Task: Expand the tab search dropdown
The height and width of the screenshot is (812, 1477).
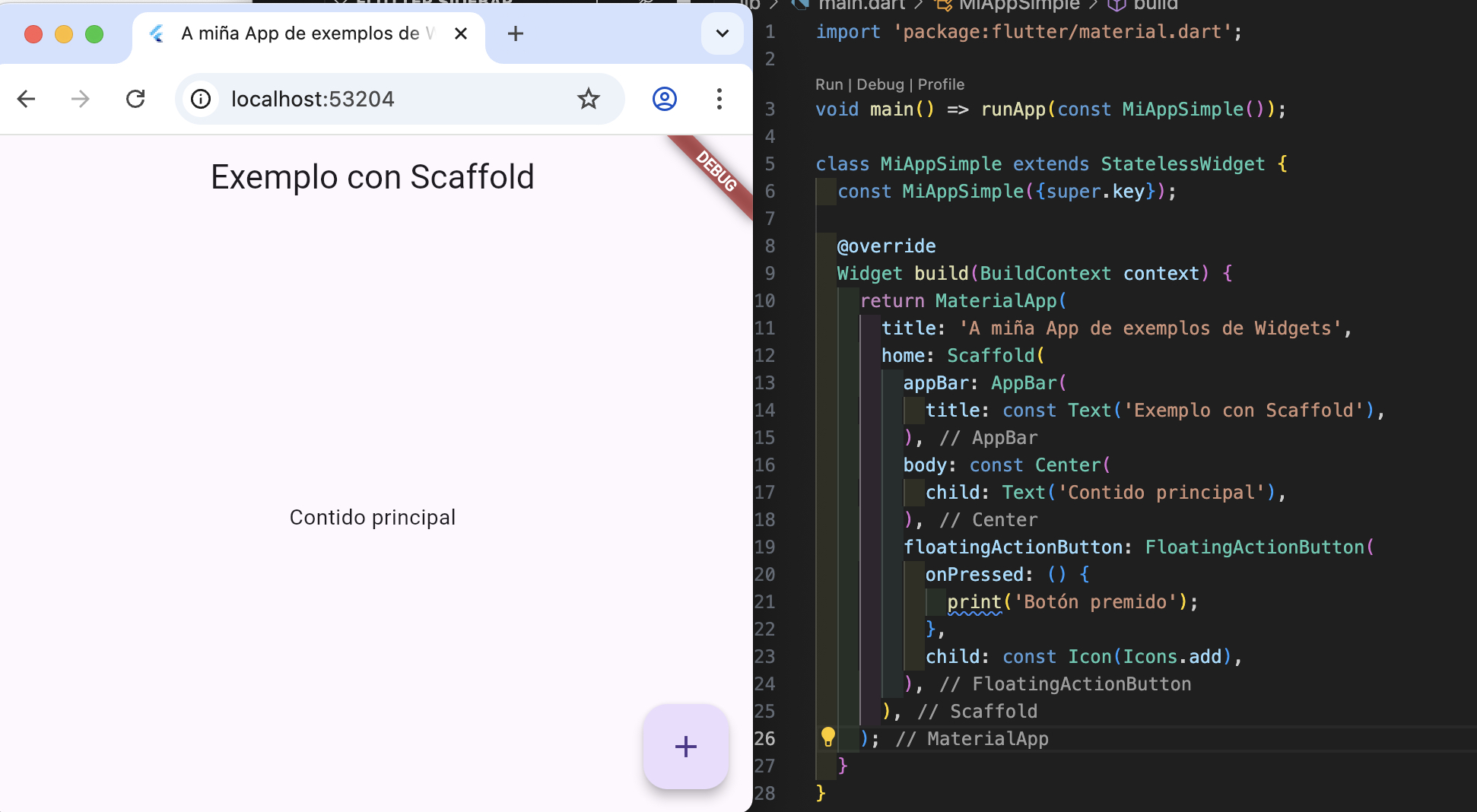Action: pyautogui.click(x=722, y=33)
